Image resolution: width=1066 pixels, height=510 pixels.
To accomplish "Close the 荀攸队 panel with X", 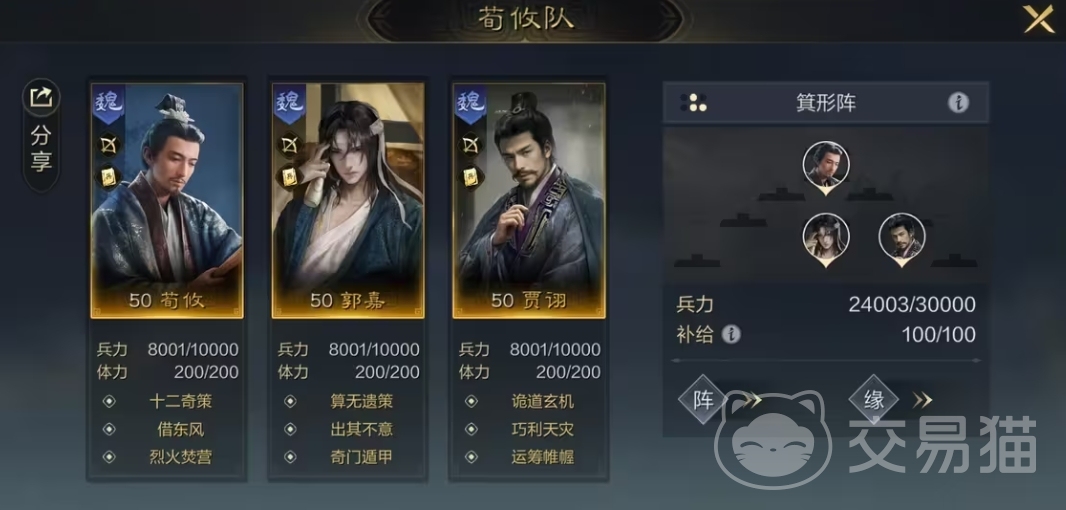I will (x=1039, y=19).
